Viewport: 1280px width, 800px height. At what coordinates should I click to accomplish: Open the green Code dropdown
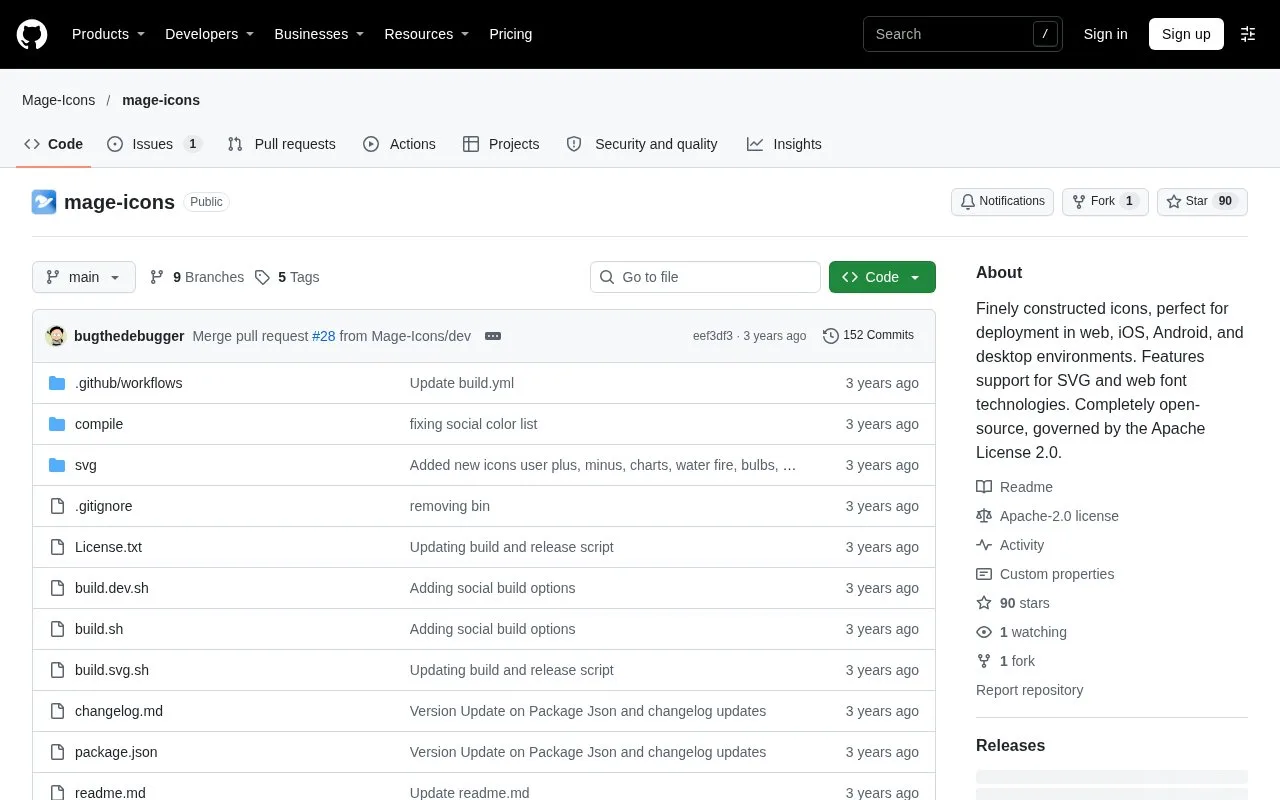(x=882, y=277)
